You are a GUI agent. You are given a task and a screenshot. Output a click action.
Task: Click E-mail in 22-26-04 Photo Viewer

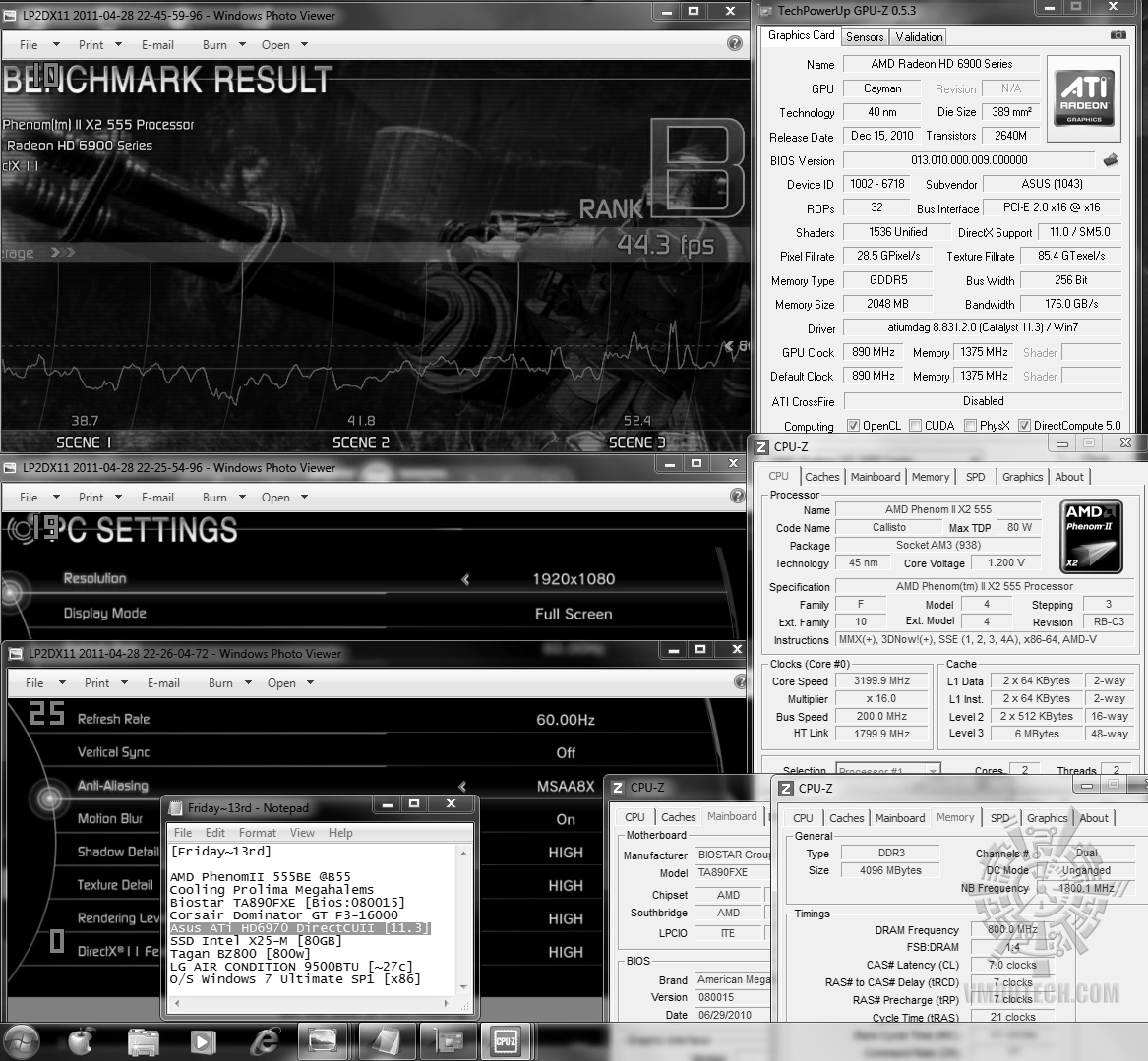[163, 682]
